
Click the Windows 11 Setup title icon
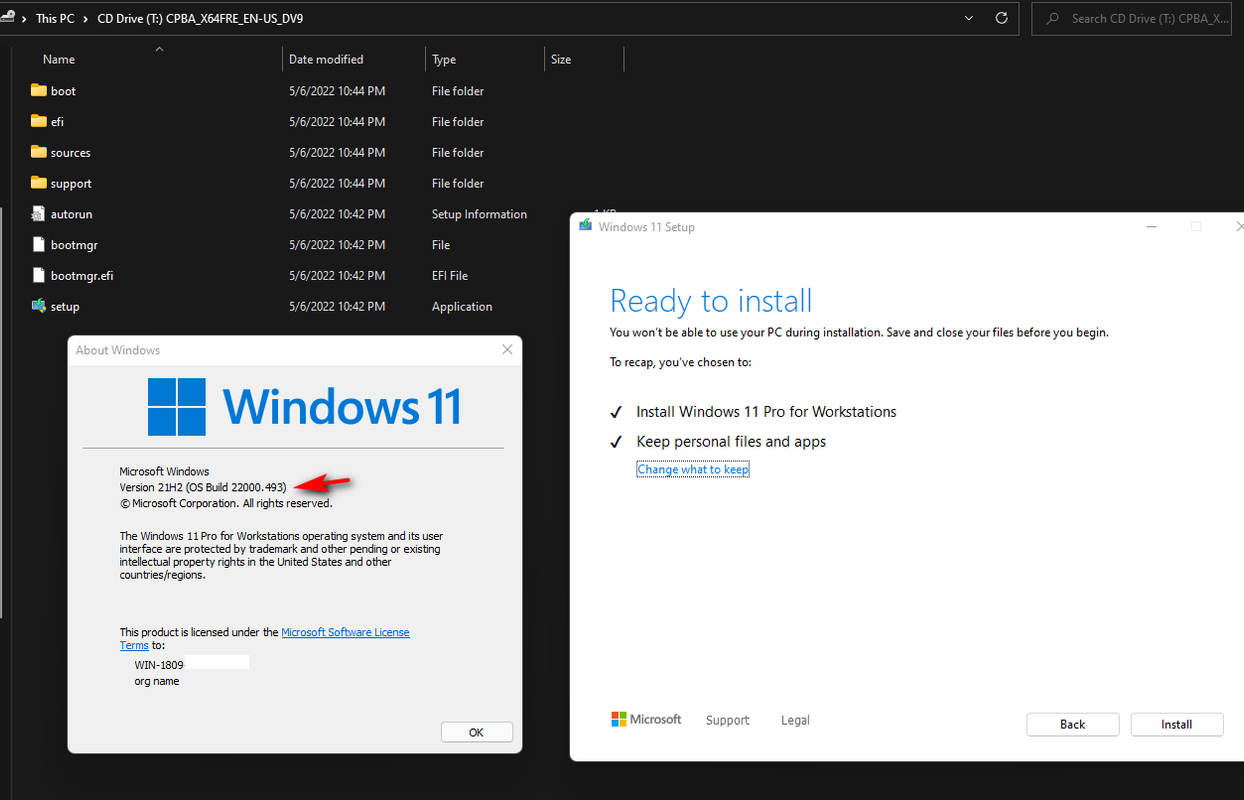pyautogui.click(x=586, y=226)
